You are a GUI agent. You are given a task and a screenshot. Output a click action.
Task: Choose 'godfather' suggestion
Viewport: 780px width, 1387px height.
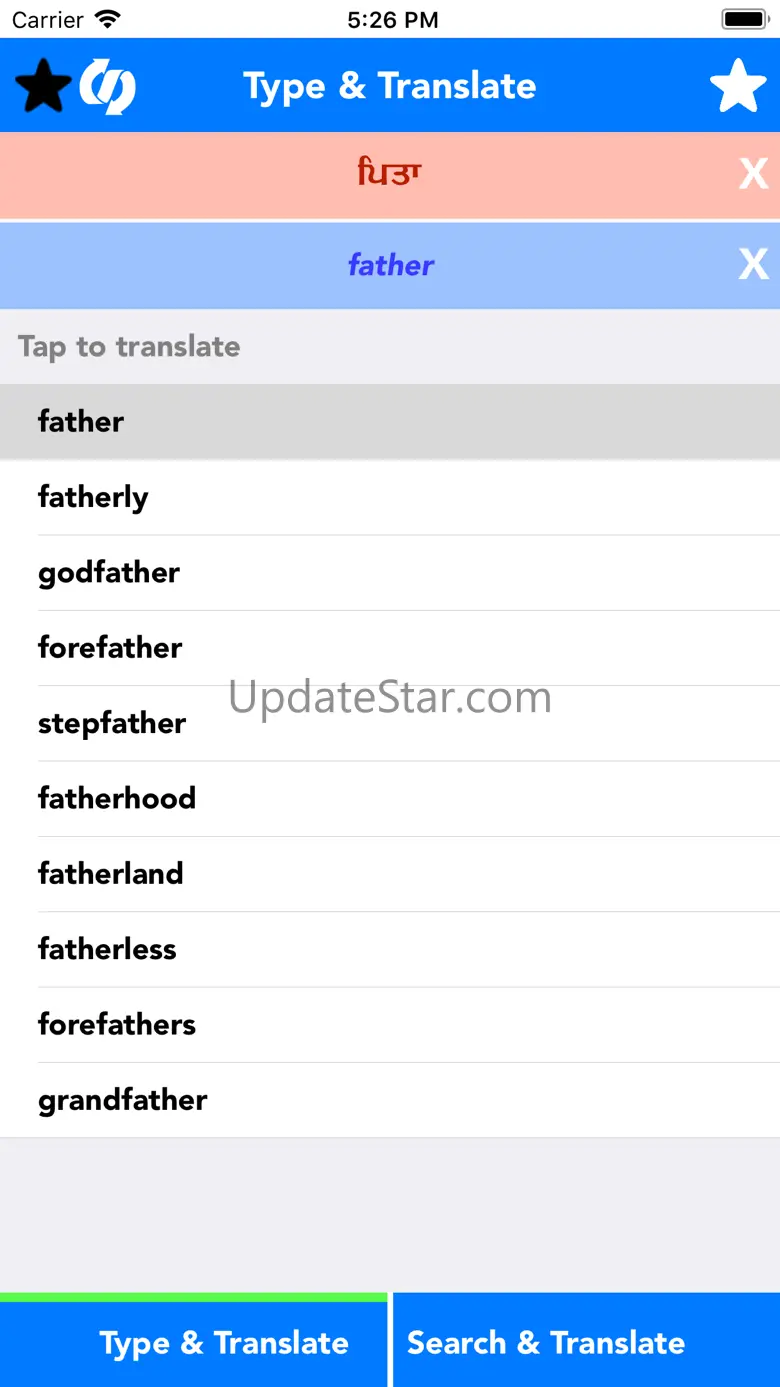pyautogui.click(x=390, y=572)
